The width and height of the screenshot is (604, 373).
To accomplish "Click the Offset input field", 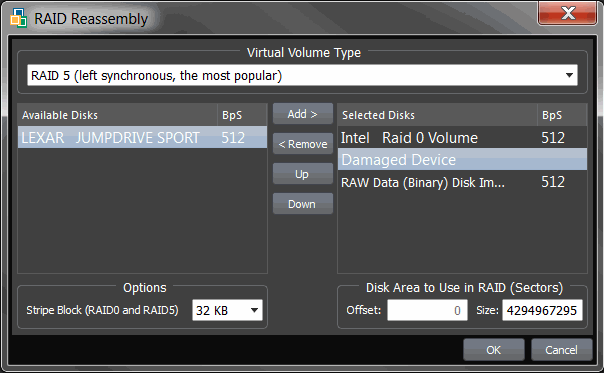I will [x=427, y=310].
